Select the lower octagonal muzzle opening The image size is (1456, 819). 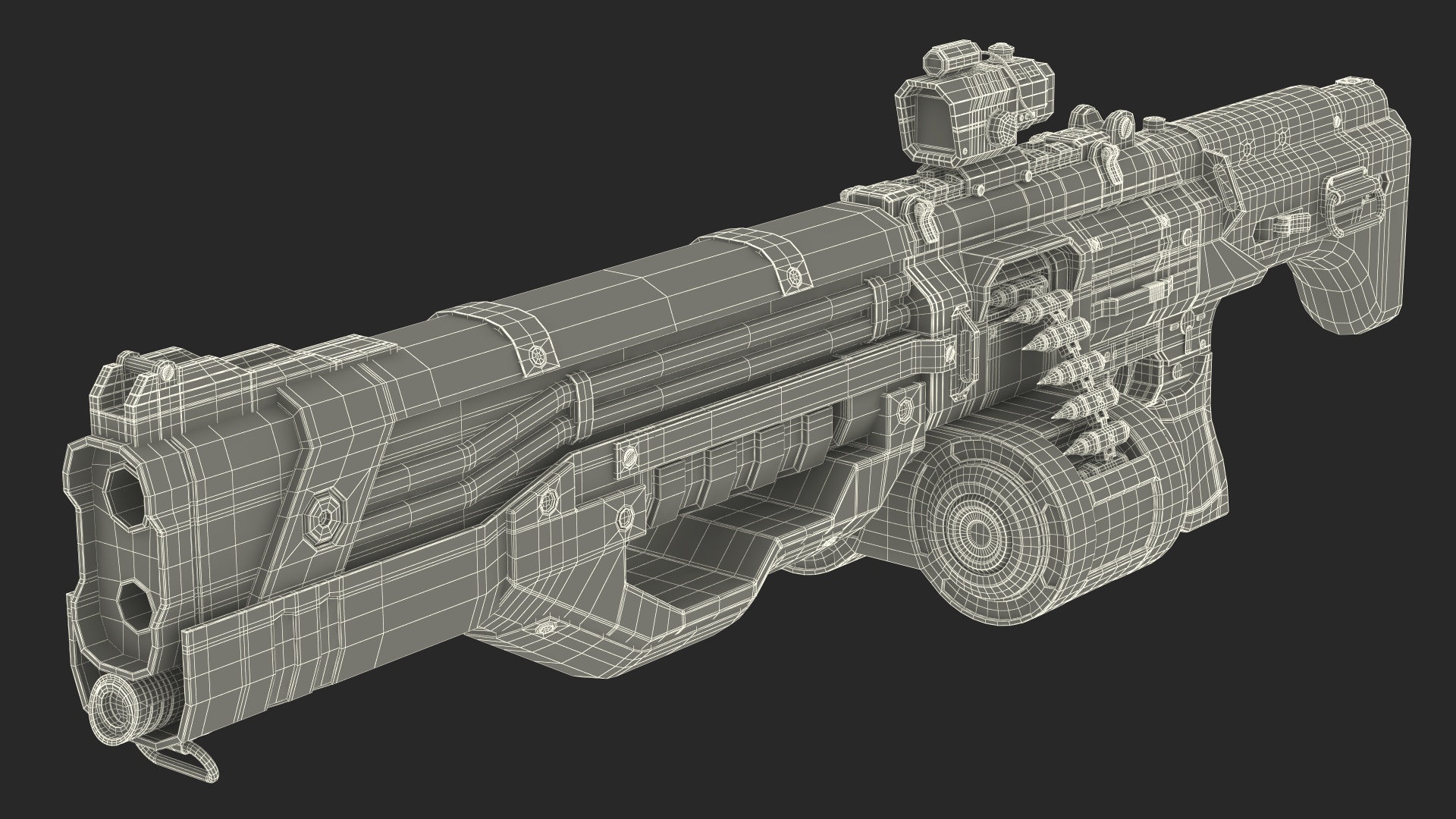pos(135,607)
